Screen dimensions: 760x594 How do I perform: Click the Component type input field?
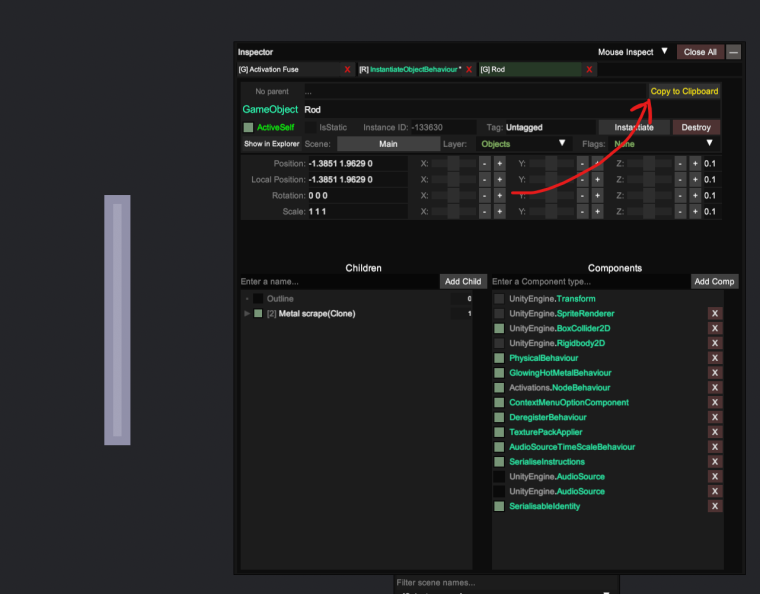tap(590, 281)
